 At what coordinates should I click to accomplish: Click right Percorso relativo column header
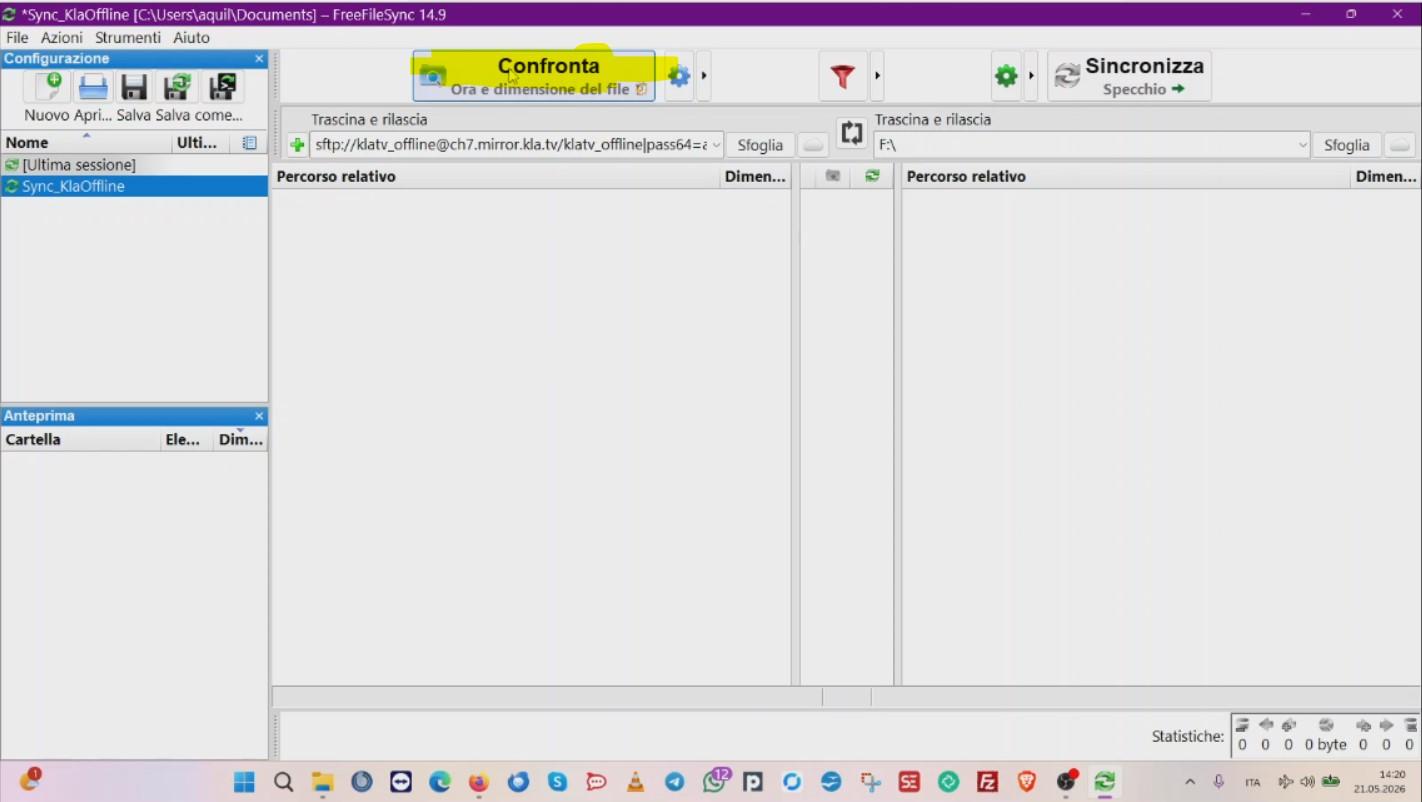tap(1126, 177)
